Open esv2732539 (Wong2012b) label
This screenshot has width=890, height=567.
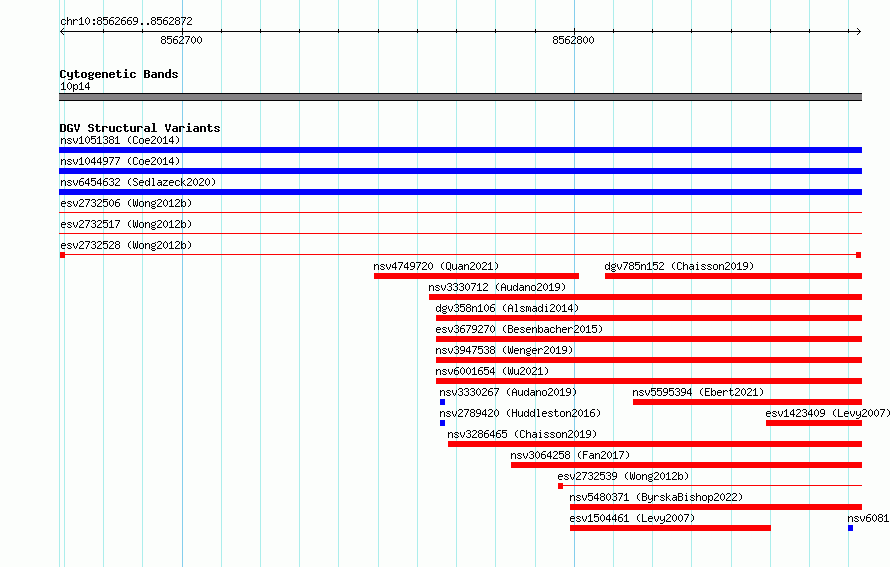pyautogui.click(x=623, y=476)
